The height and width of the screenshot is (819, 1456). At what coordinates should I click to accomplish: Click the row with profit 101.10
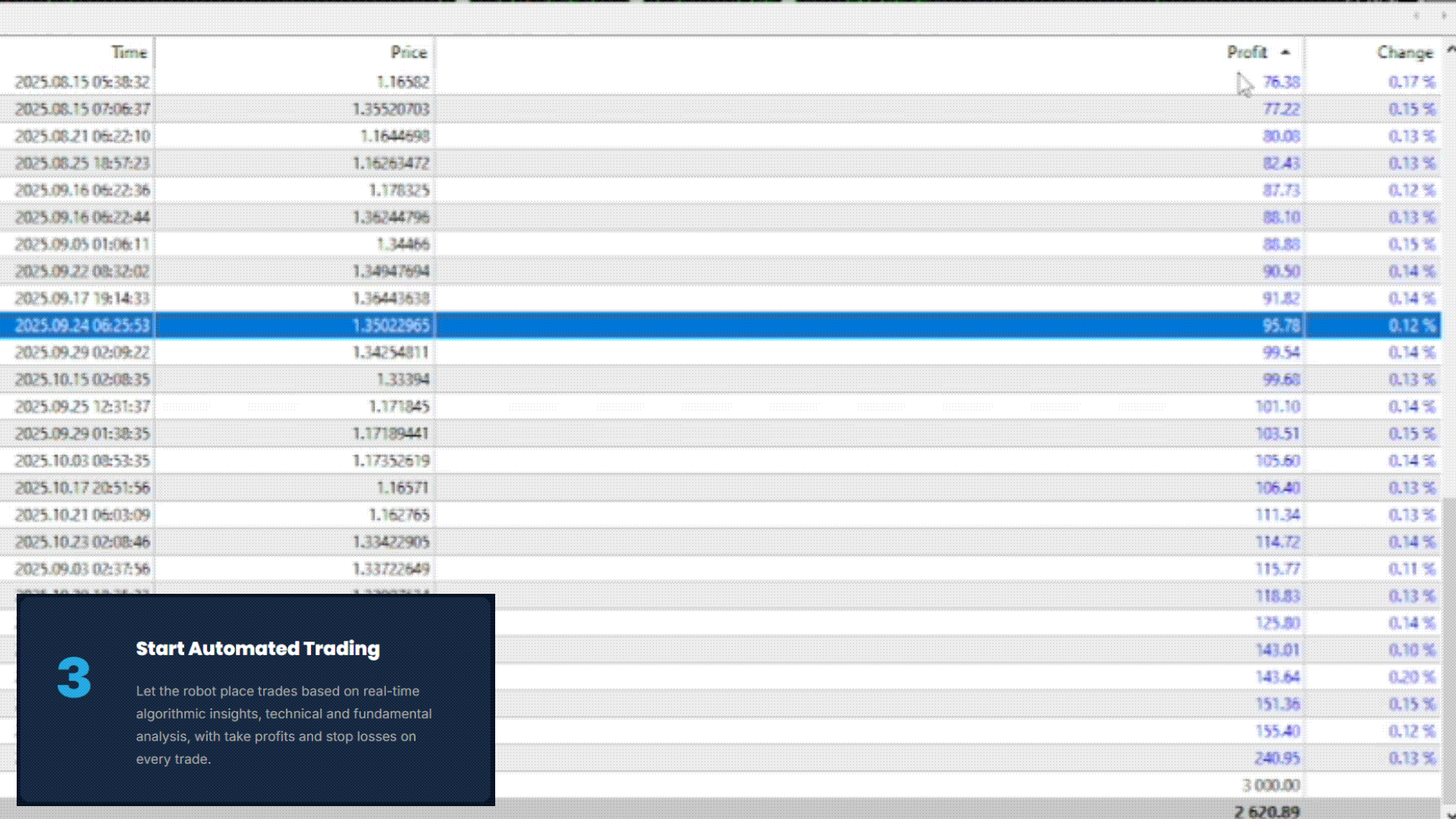tap(1277, 406)
